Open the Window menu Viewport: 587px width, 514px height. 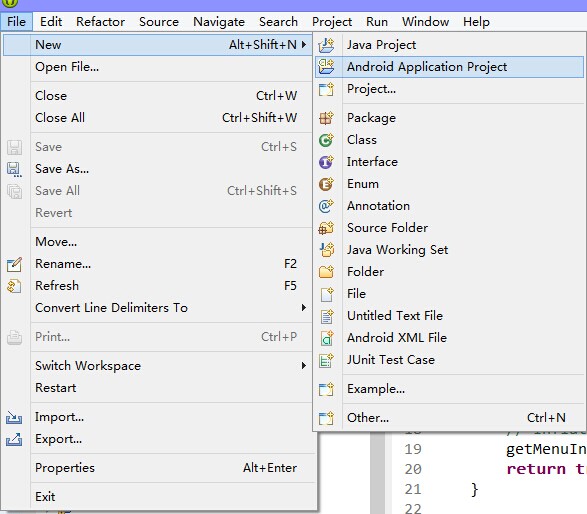point(425,22)
